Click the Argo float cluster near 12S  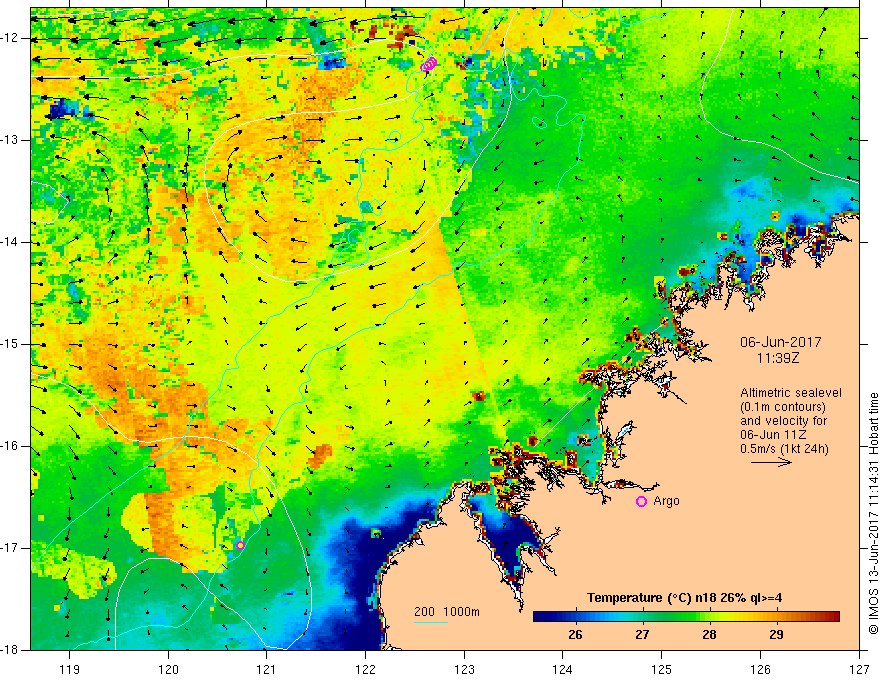pyautogui.click(x=429, y=64)
